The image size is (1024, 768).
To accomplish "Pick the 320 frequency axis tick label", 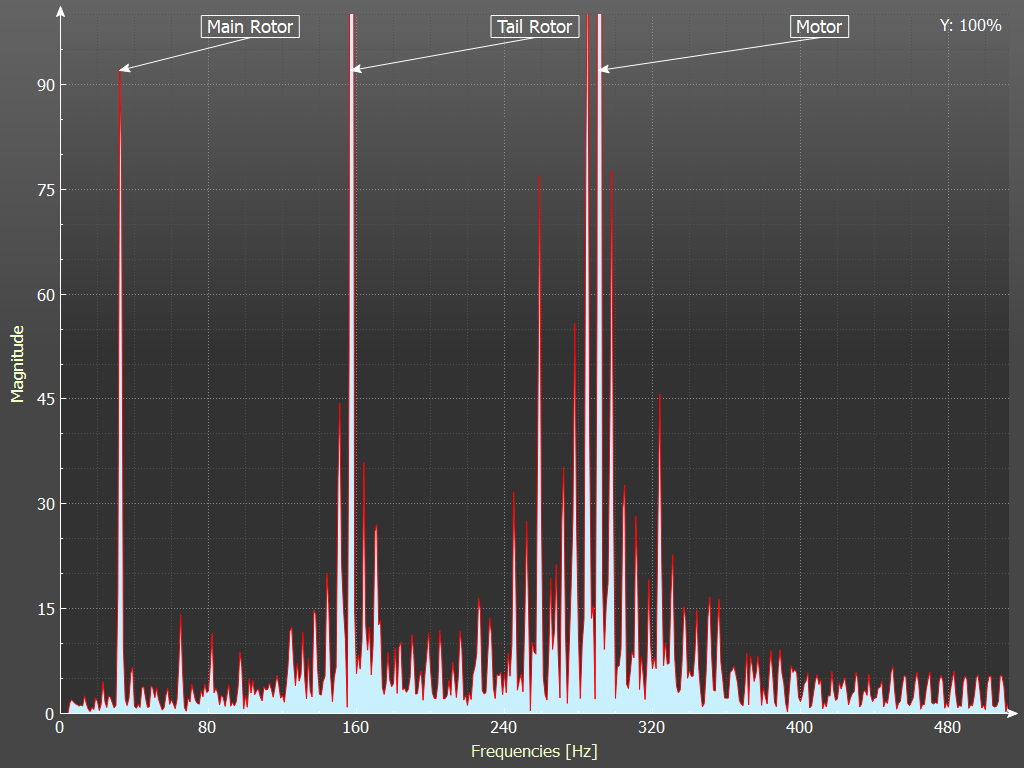I will coord(651,727).
